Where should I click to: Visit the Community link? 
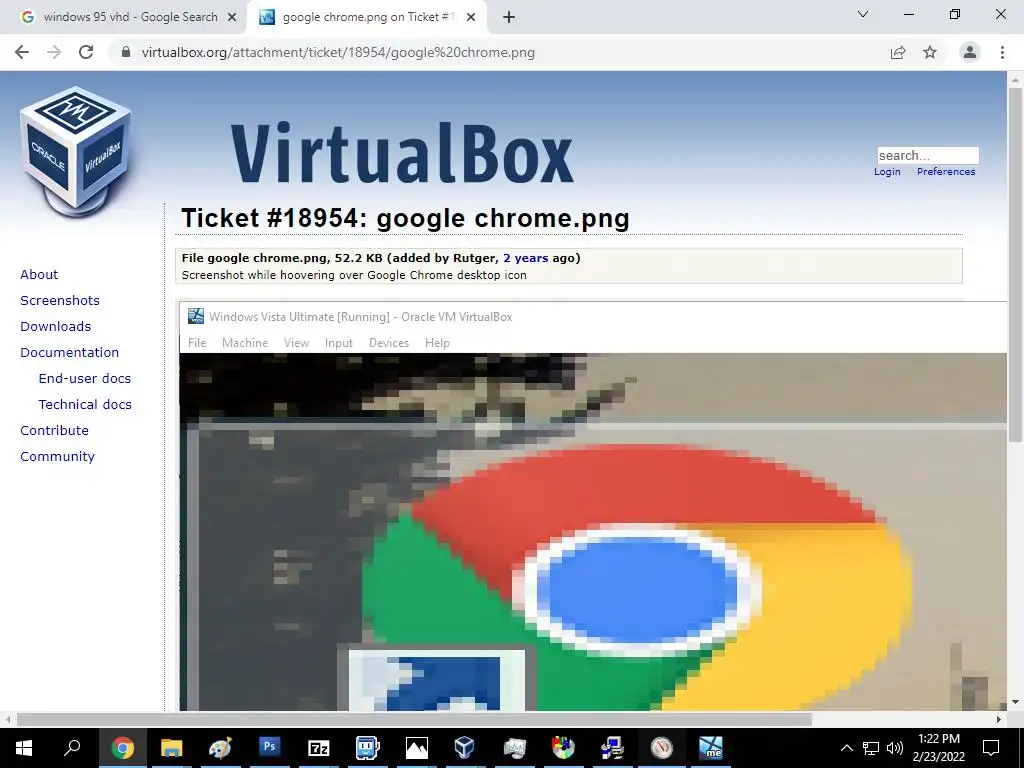(x=57, y=456)
